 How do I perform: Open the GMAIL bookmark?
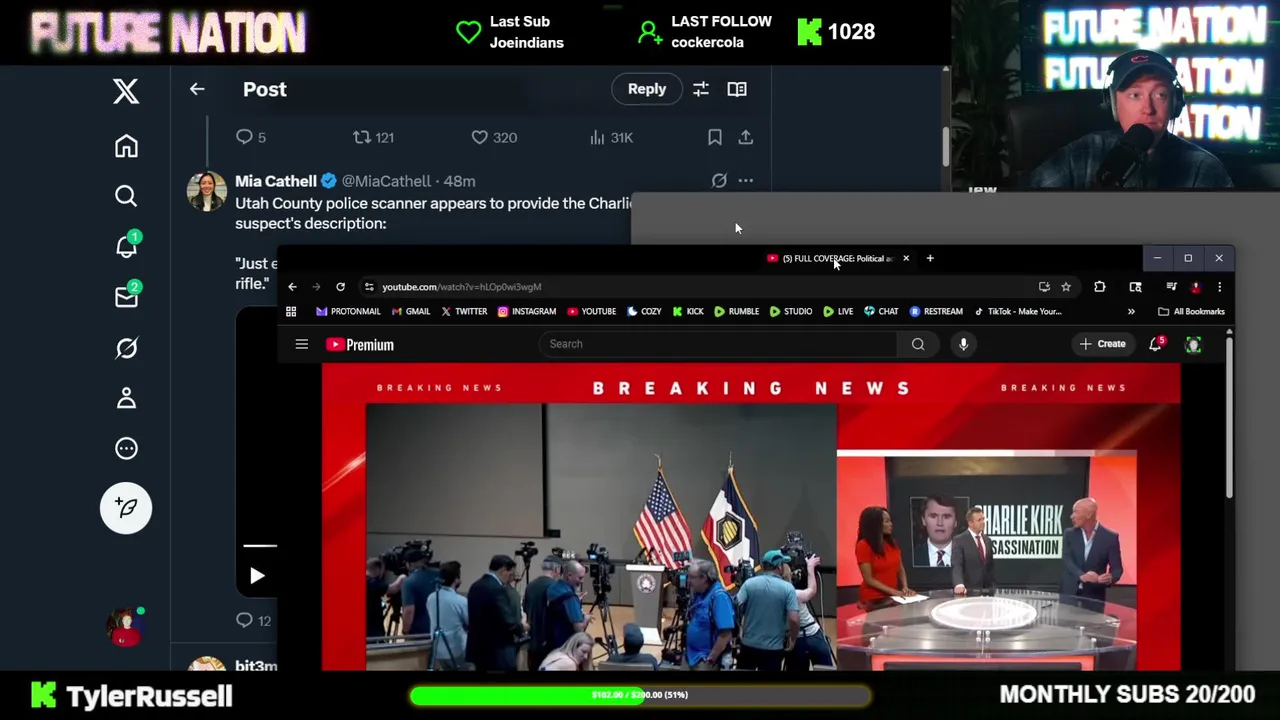pyautogui.click(x=411, y=311)
